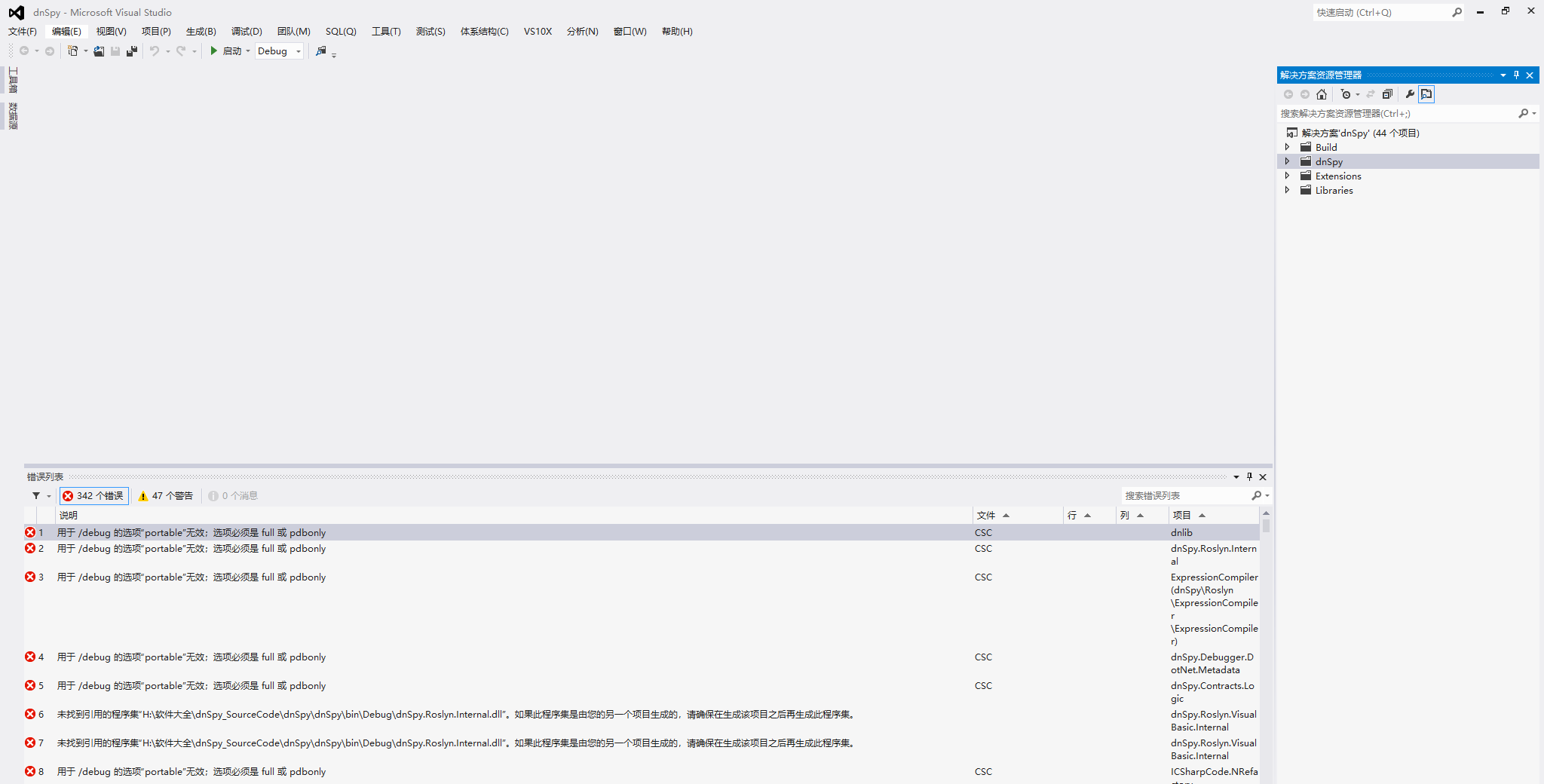This screenshot has height=784, width=1544.
Task: Expand the Extensions folder node
Action: click(x=1287, y=176)
